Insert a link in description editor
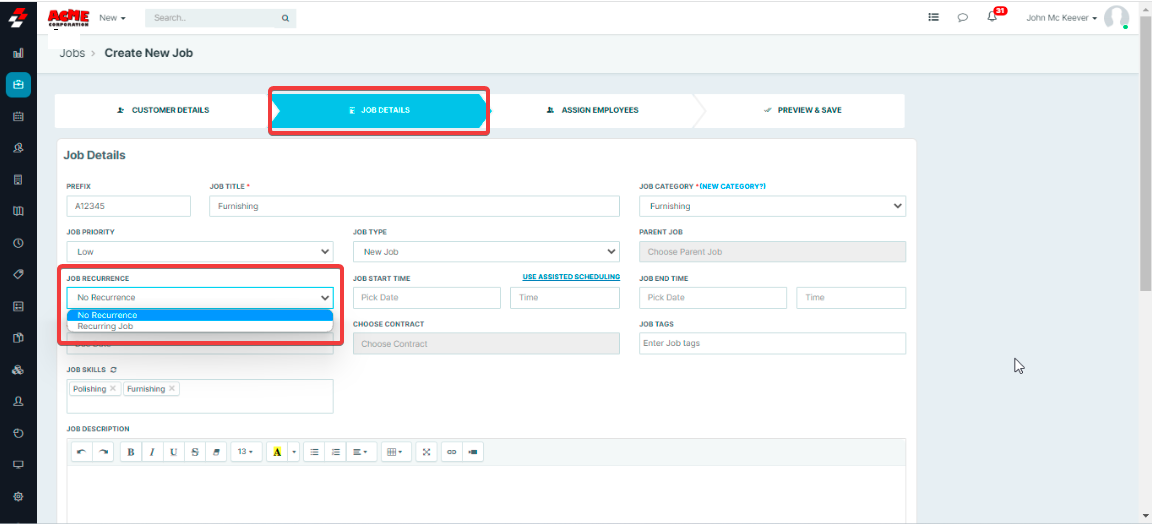Image resolution: width=1152 pixels, height=524 pixels. pos(452,452)
